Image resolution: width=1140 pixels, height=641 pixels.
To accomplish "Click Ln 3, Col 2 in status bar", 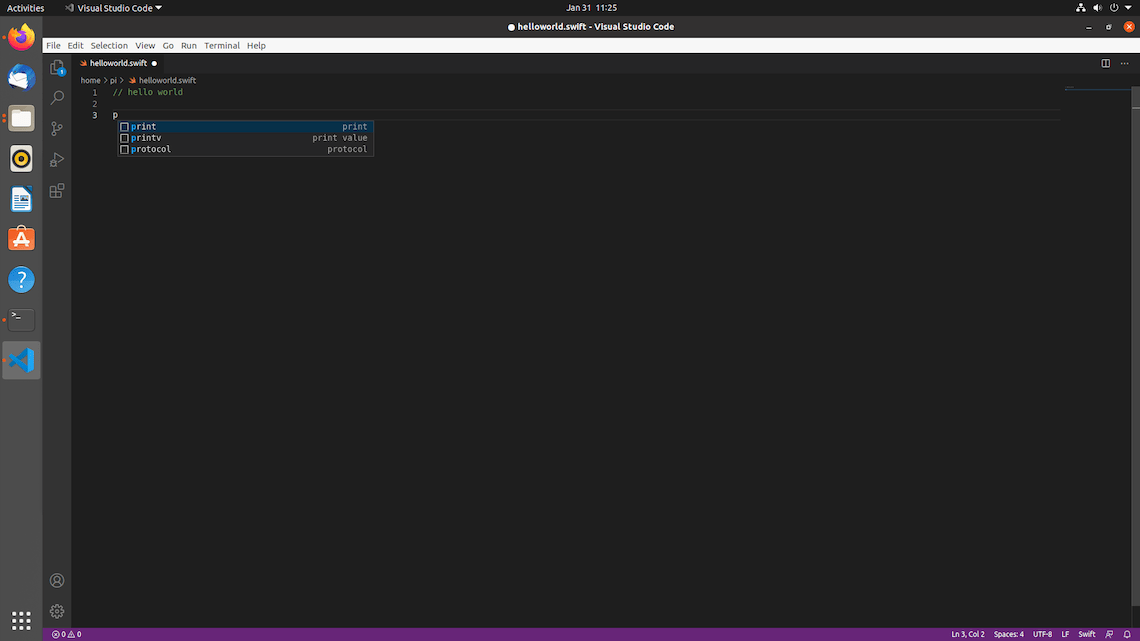I will (x=968, y=634).
